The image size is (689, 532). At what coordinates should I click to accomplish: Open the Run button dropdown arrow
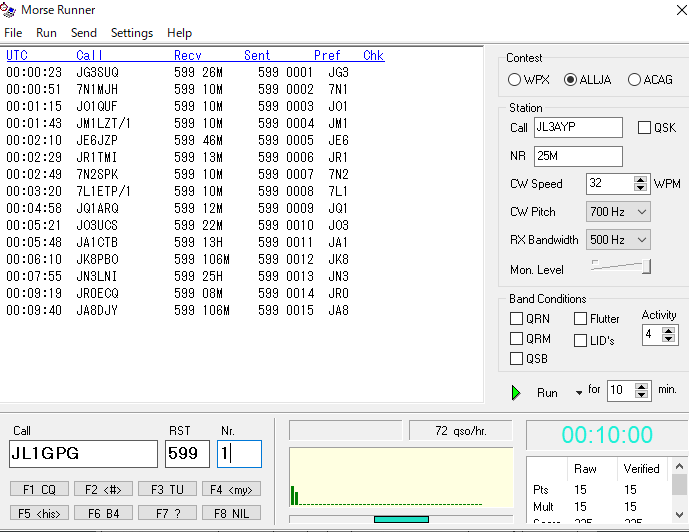click(x=579, y=393)
